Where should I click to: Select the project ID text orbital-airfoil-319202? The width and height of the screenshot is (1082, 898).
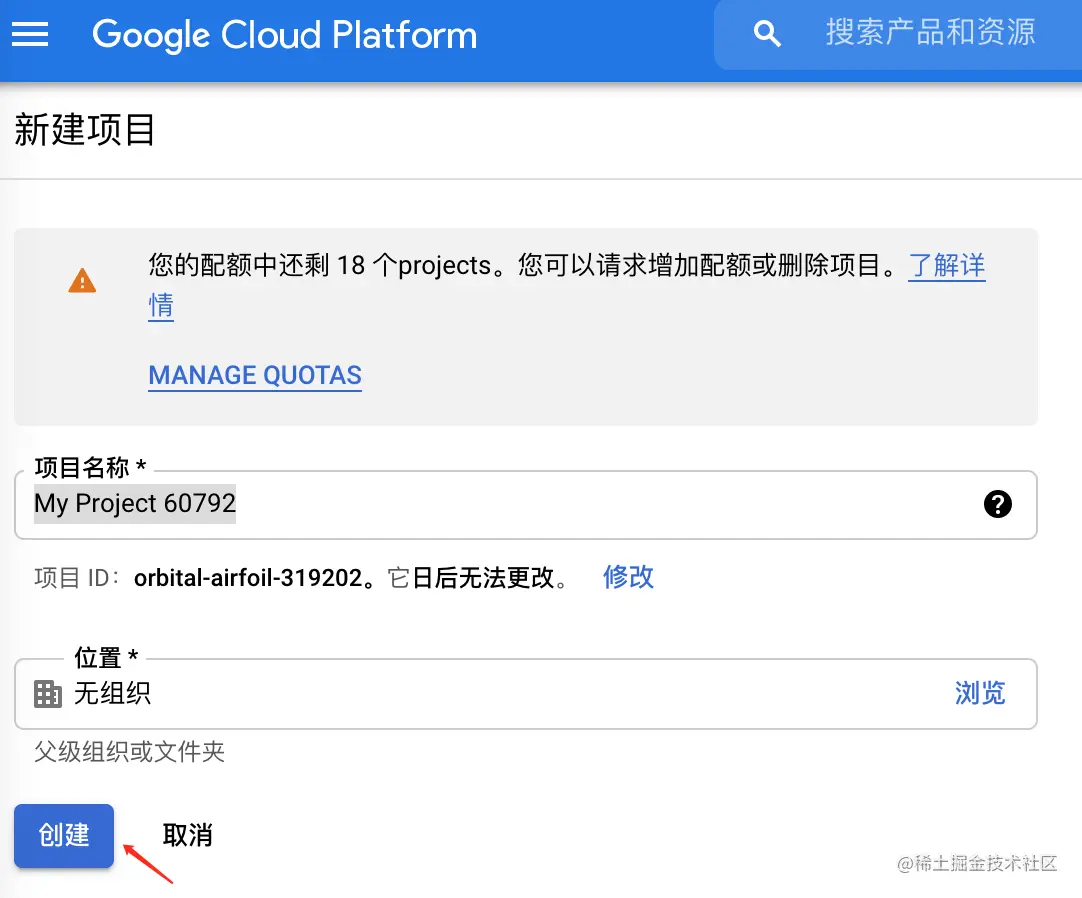(x=248, y=578)
